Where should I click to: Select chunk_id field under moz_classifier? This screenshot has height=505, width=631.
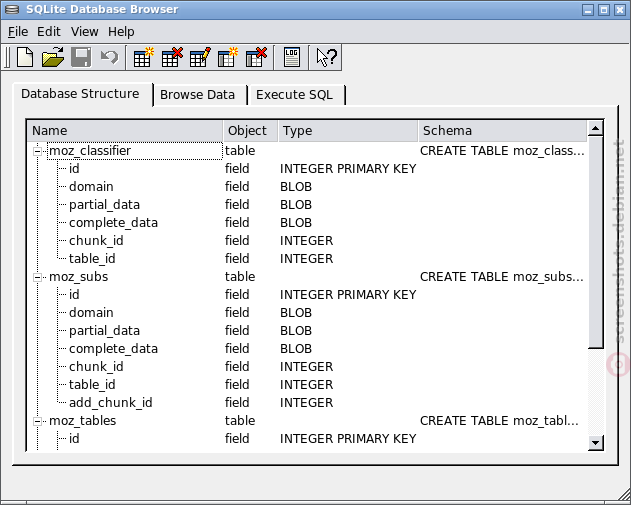click(x=96, y=241)
